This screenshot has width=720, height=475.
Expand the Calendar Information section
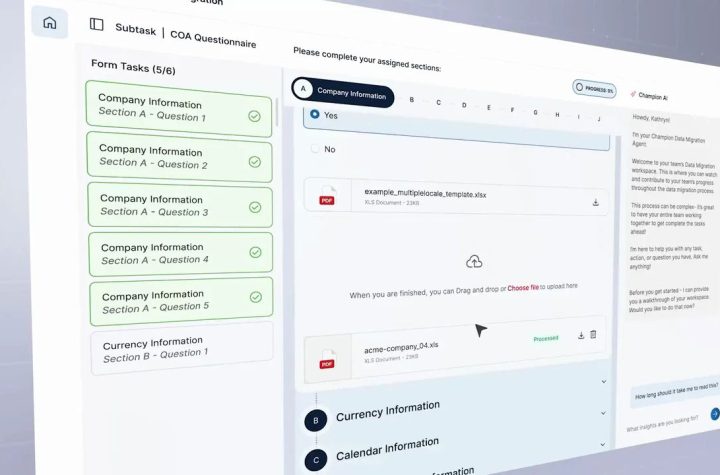click(x=603, y=444)
